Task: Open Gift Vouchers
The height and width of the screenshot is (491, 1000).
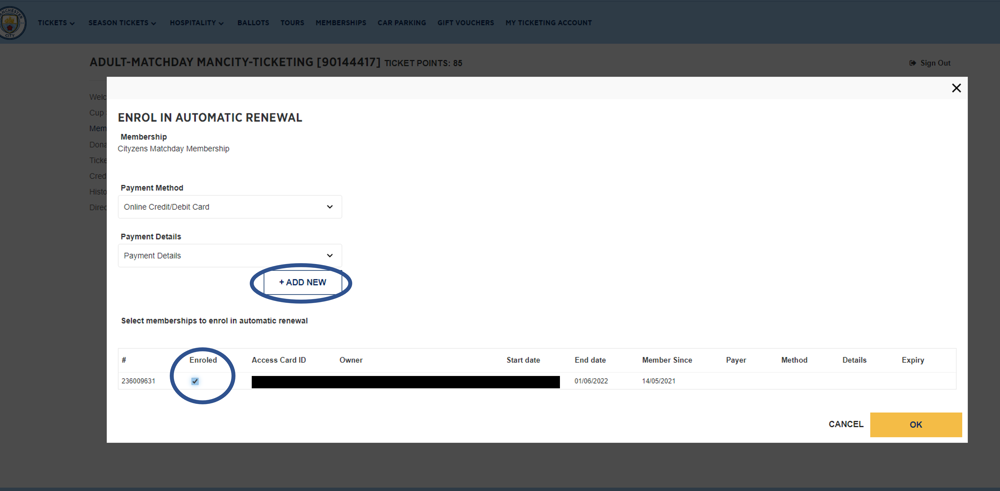Action: pos(466,23)
